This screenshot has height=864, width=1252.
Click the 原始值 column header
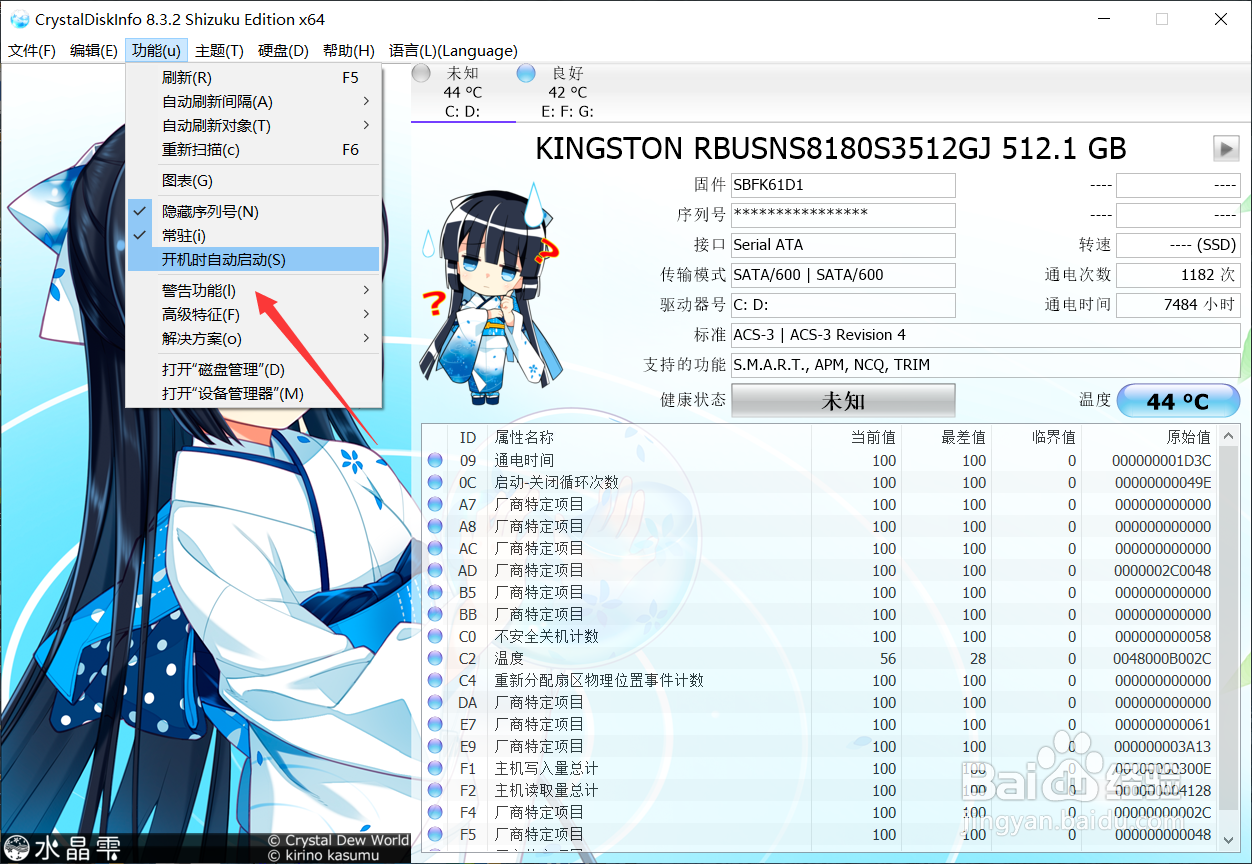point(1150,437)
